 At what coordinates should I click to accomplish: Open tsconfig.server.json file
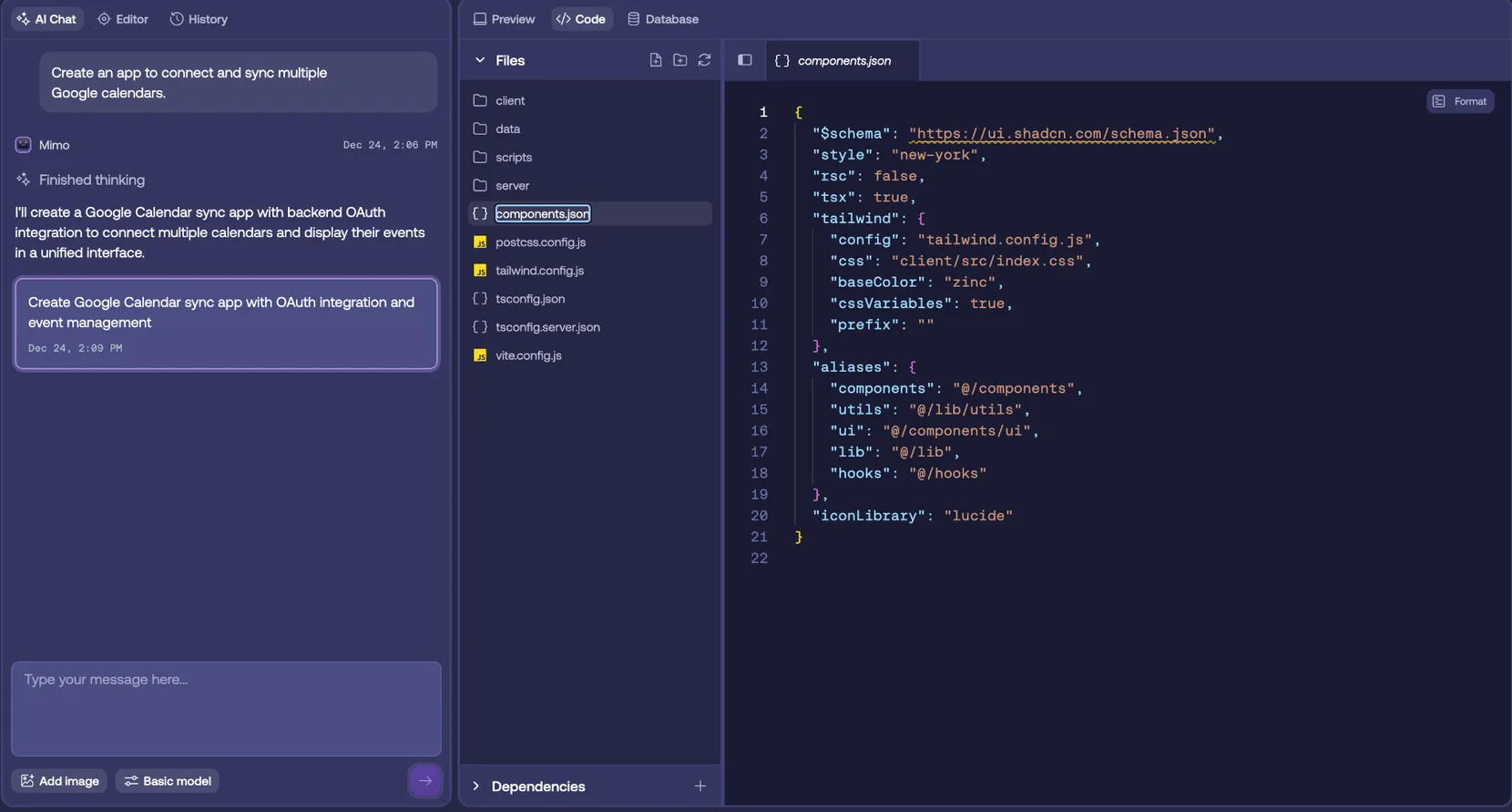pos(590,326)
